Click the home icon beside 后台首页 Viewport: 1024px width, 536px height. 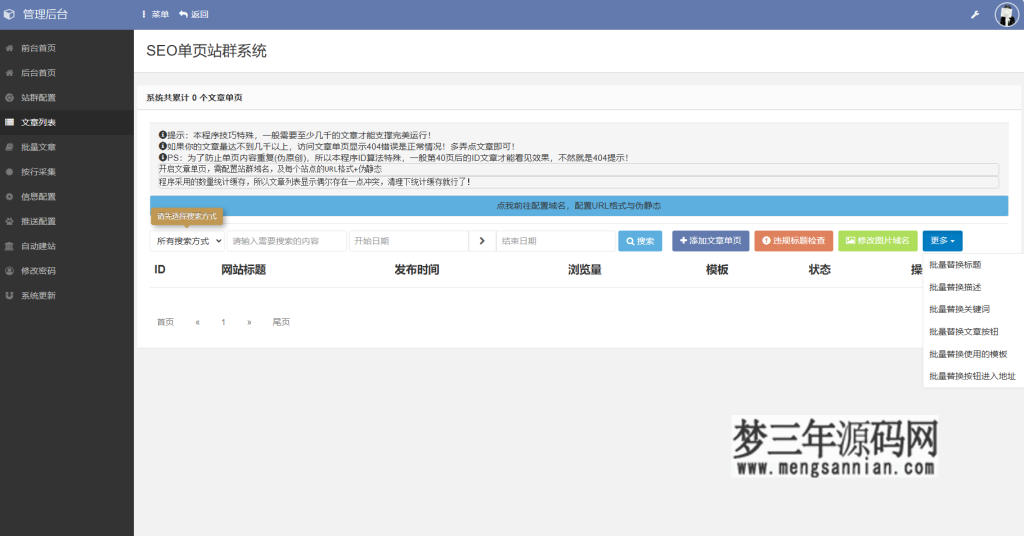(9, 73)
